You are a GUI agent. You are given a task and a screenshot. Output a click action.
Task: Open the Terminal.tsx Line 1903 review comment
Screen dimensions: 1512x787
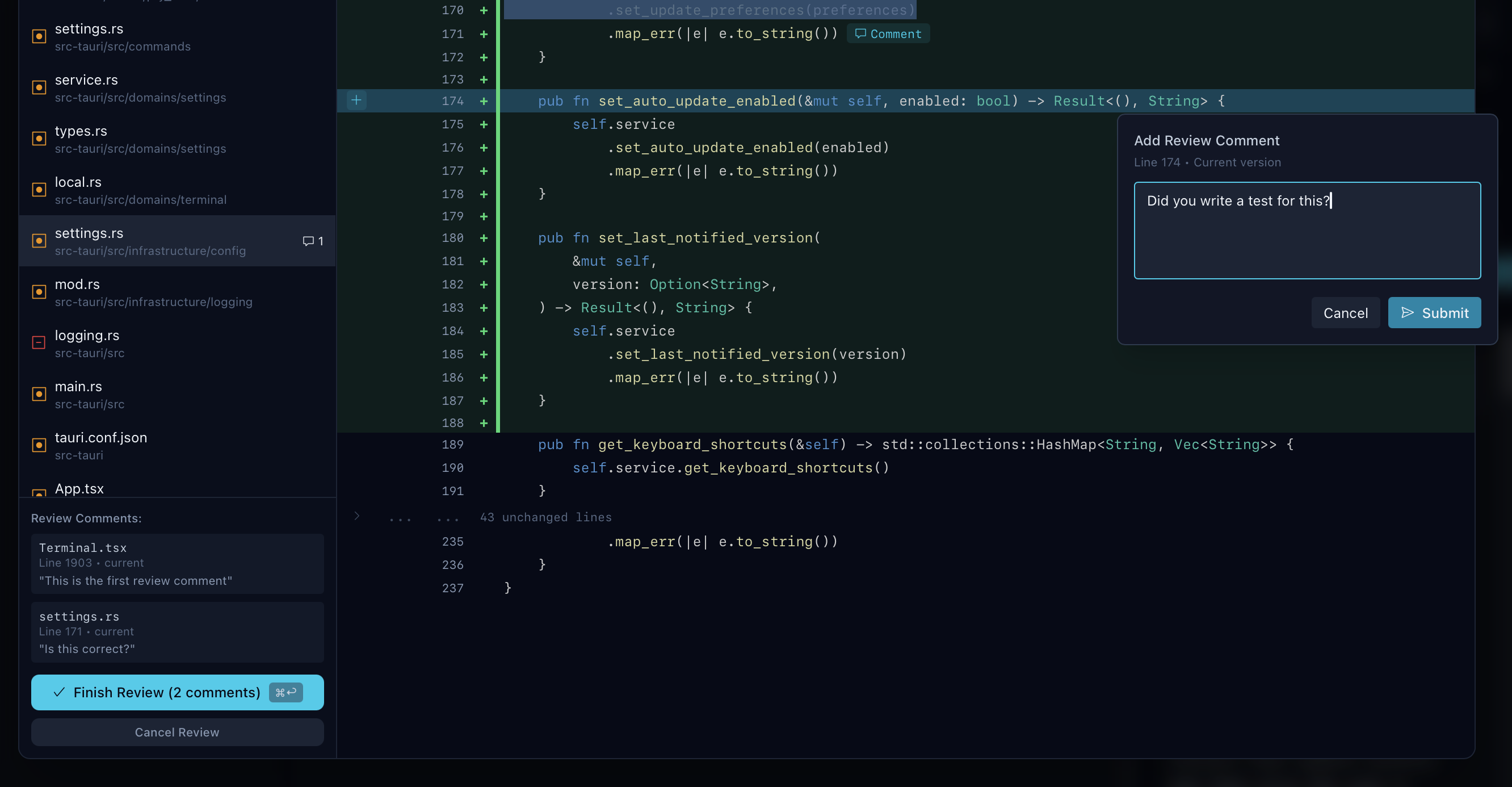tap(177, 564)
